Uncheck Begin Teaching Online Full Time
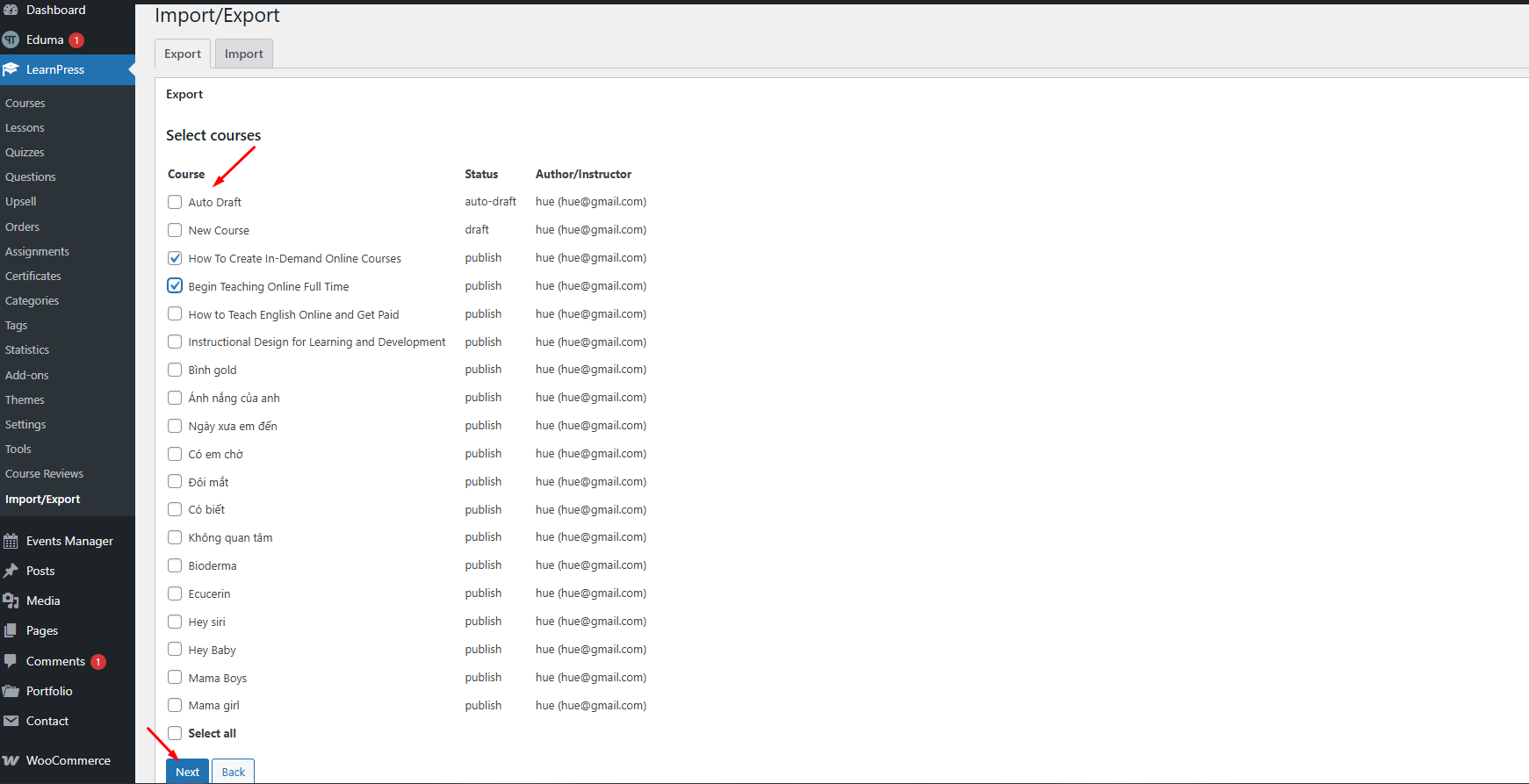The width and height of the screenshot is (1529, 784). [175, 285]
